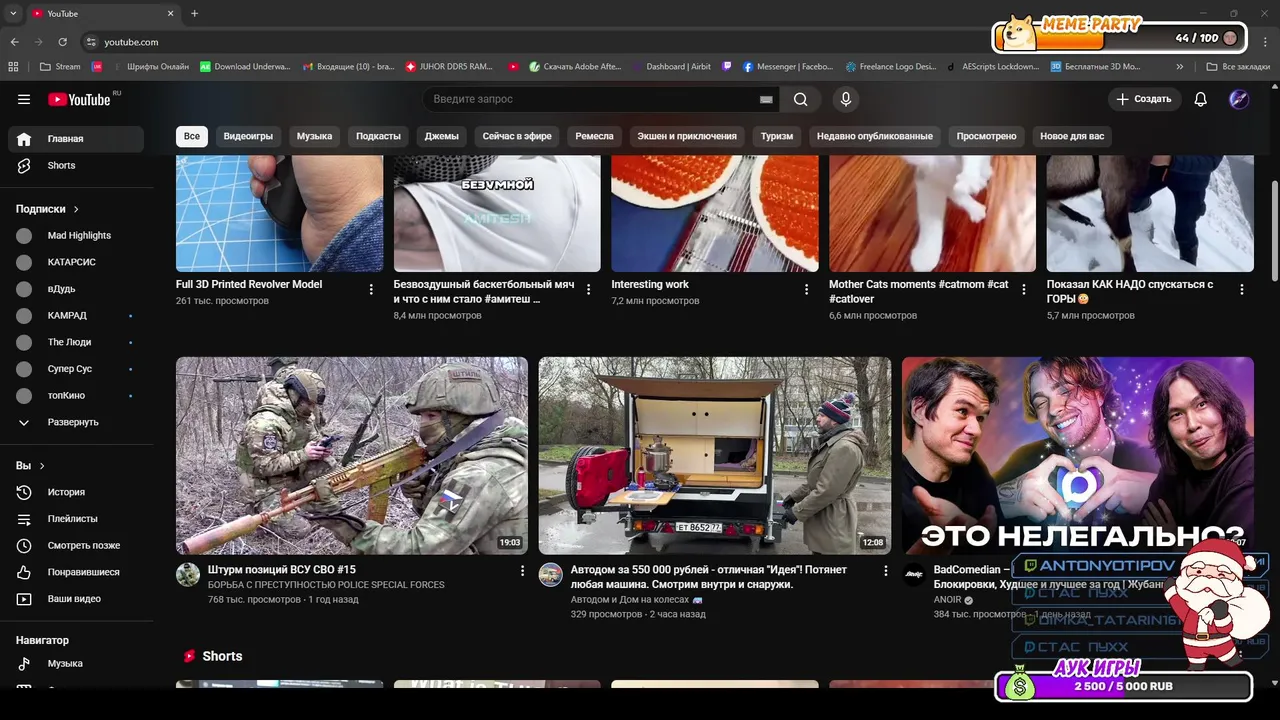Open the Супер Сус subscription channel
Image resolution: width=1280 pixels, height=720 pixels.
click(76, 369)
